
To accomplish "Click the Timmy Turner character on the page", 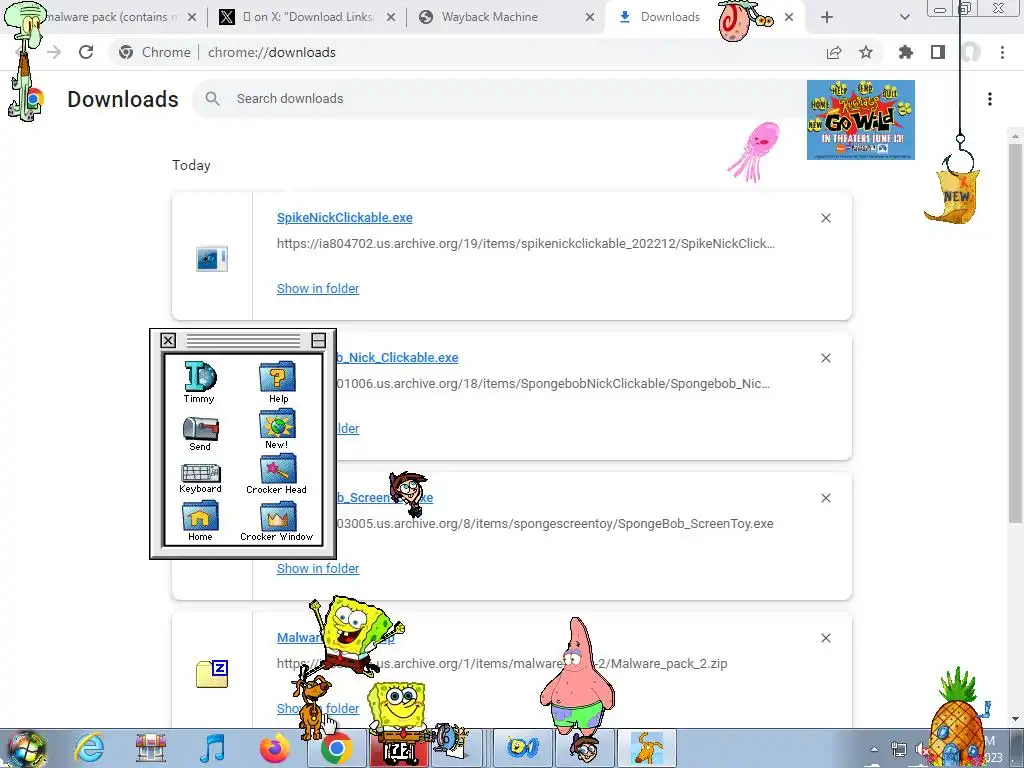I will [x=409, y=493].
